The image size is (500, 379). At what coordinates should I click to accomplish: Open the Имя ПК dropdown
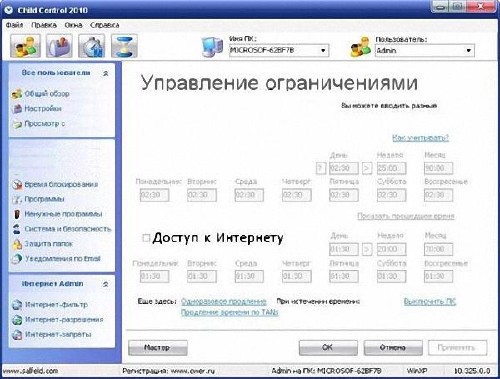[279, 51]
